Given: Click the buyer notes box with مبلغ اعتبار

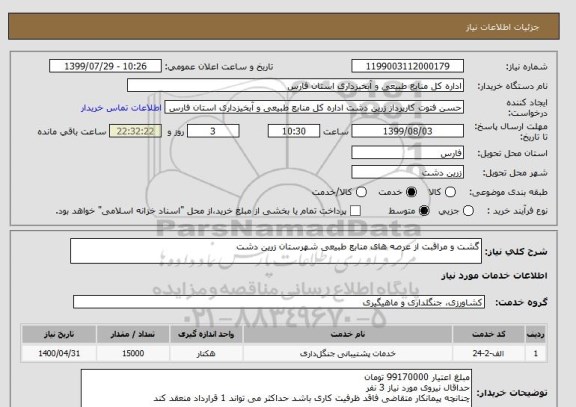Looking at the screenshot, I should (276, 389).
